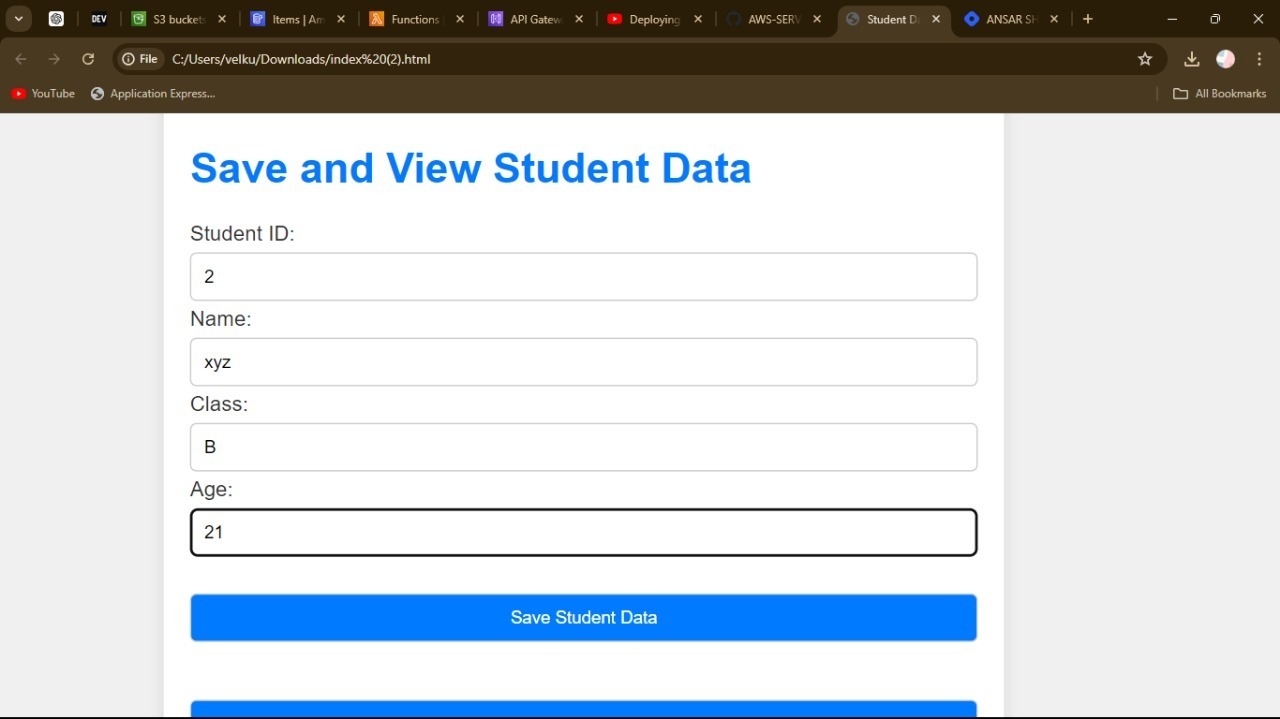This screenshot has width=1280, height=719.
Task: Close the S3 buckets tab
Action: tap(222, 19)
